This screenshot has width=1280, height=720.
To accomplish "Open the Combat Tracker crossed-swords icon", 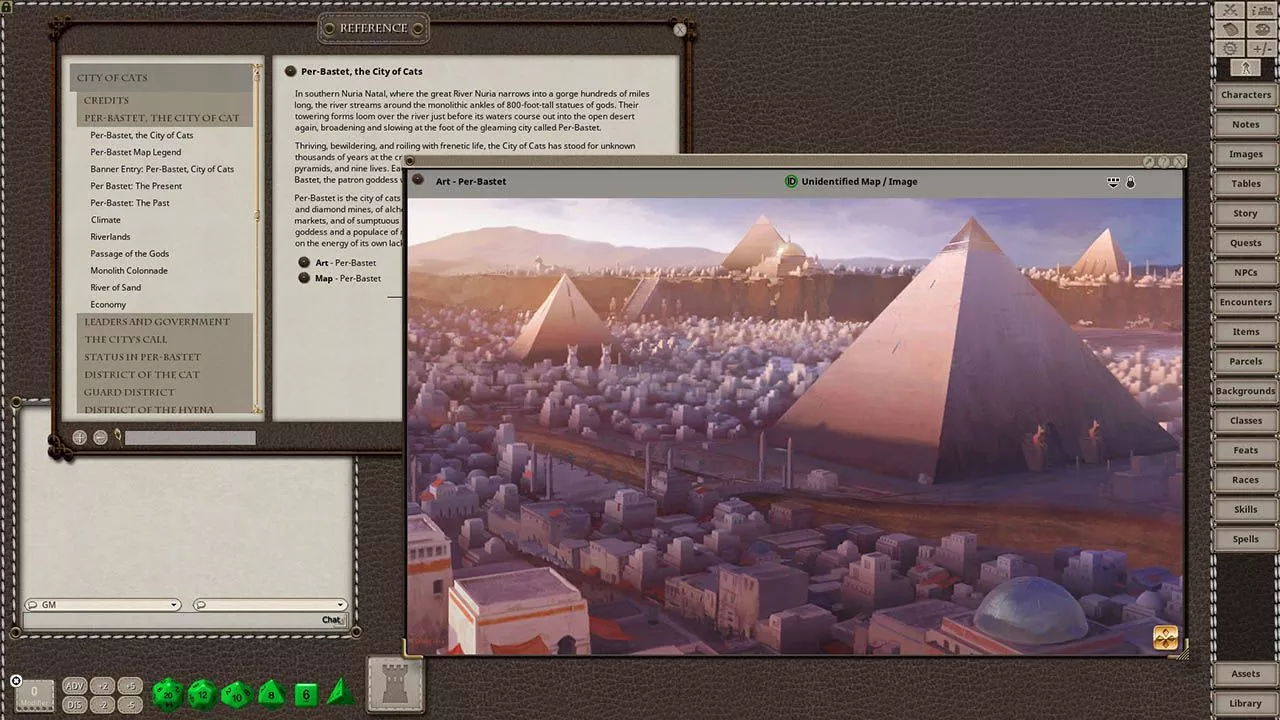I will (1230, 10).
